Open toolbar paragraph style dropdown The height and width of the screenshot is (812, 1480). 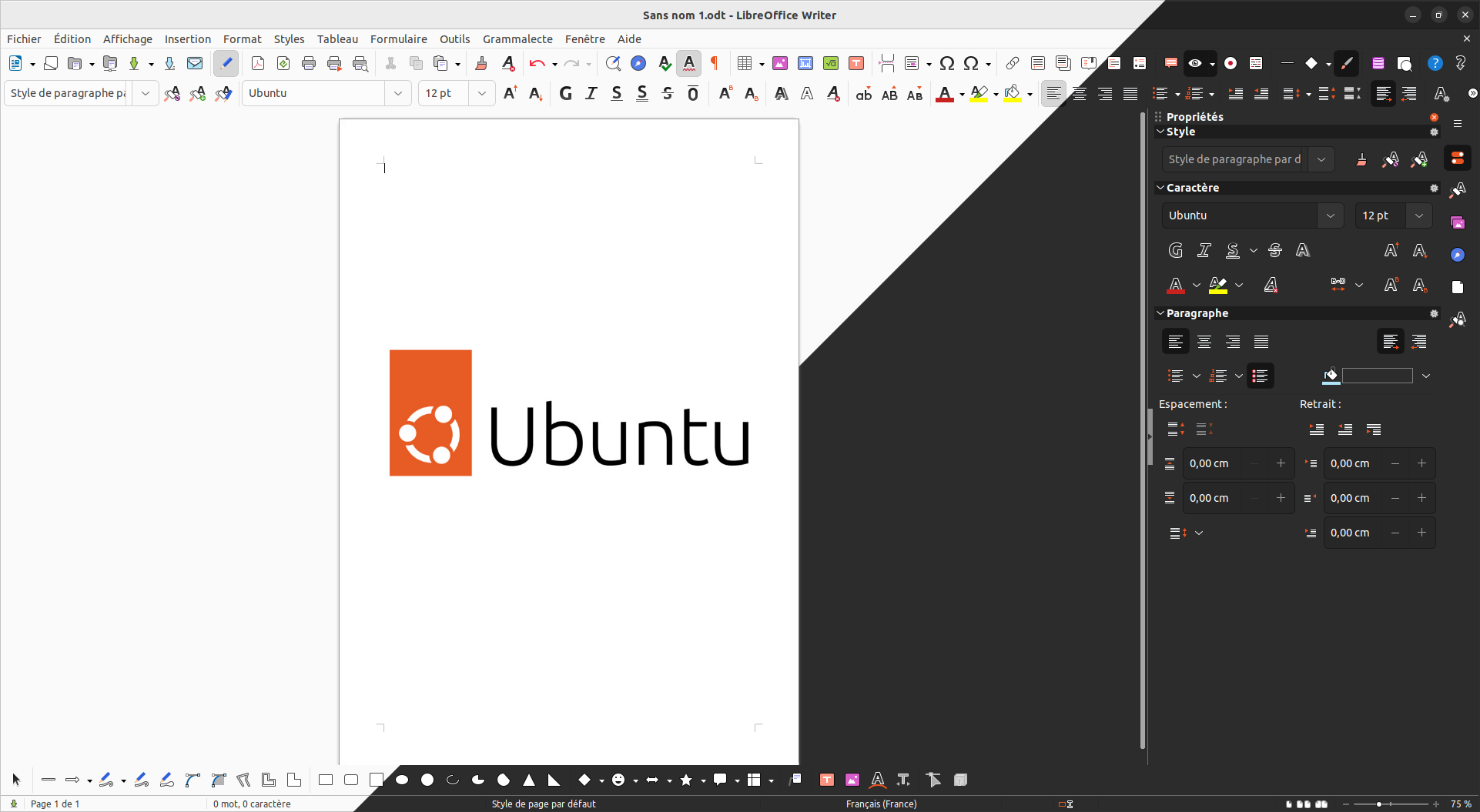(146, 93)
